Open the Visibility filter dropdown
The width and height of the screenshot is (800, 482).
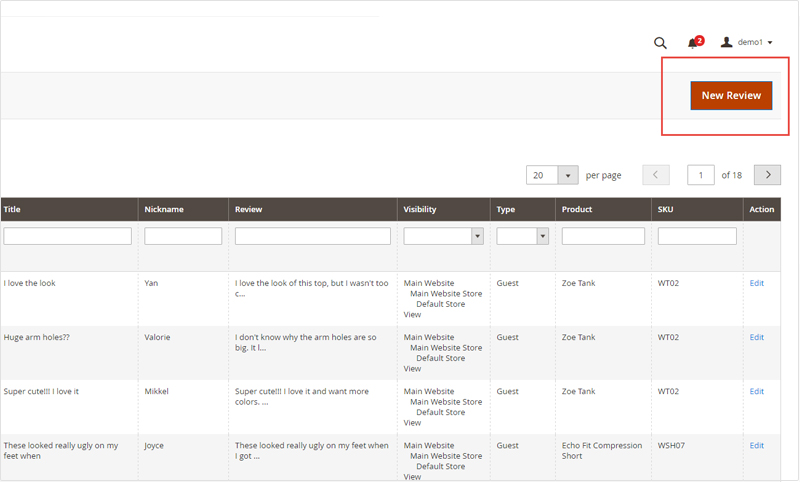[x=443, y=236]
